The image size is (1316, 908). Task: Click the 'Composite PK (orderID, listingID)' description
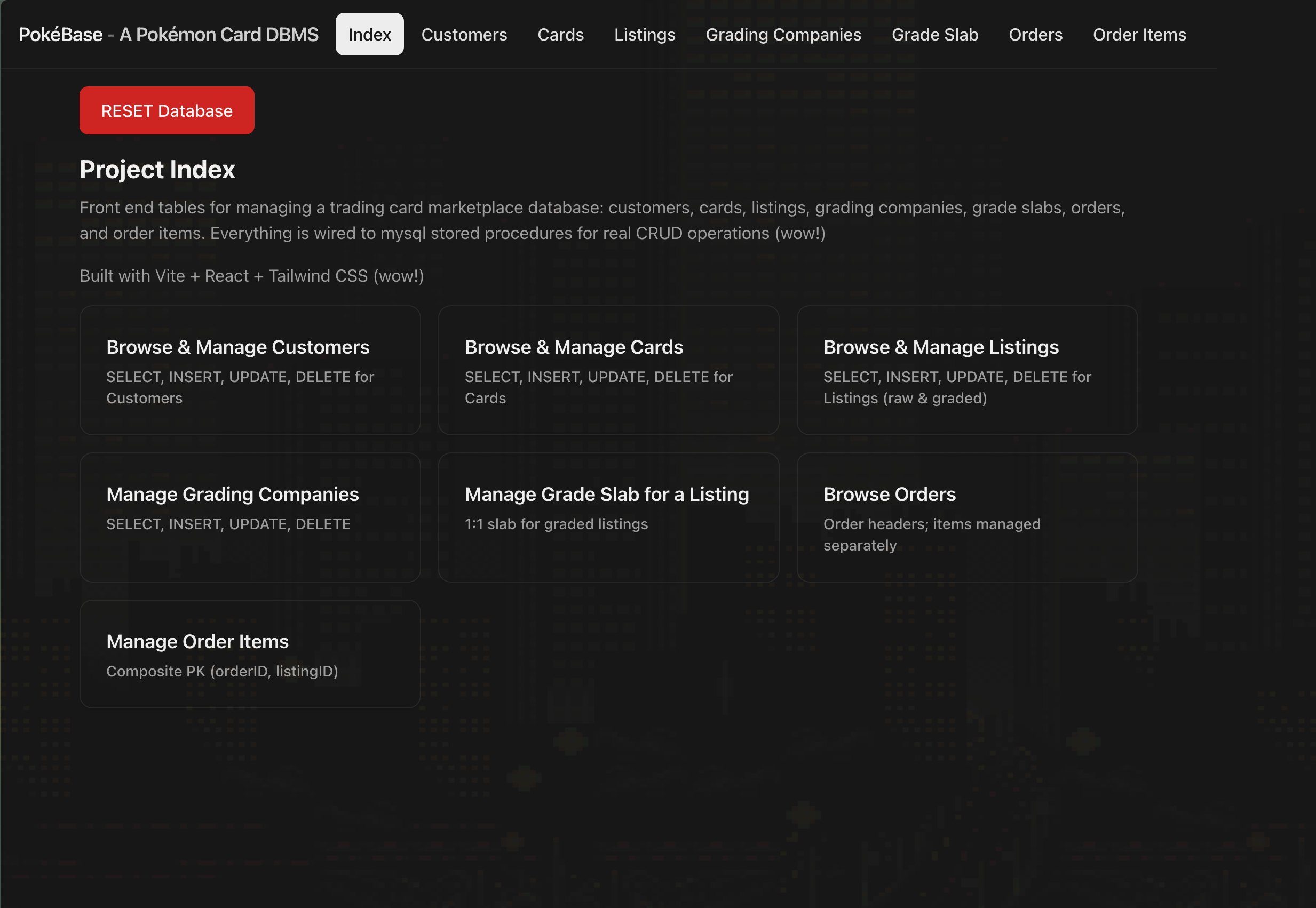pos(222,671)
